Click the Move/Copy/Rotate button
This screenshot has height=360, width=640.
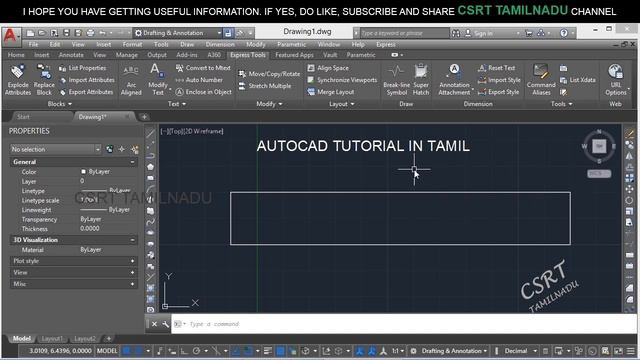click(x=269, y=74)
